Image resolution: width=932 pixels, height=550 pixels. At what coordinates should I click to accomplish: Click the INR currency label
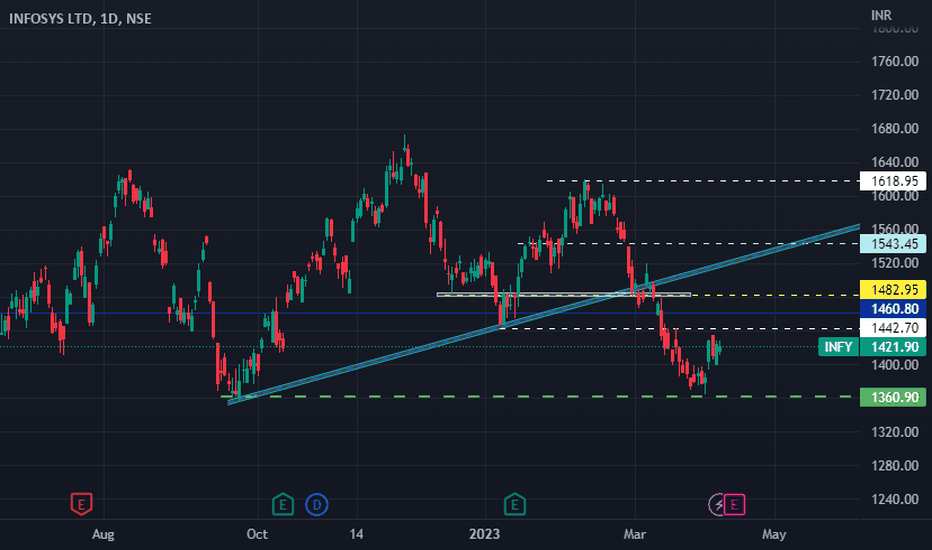coord(881,15)
